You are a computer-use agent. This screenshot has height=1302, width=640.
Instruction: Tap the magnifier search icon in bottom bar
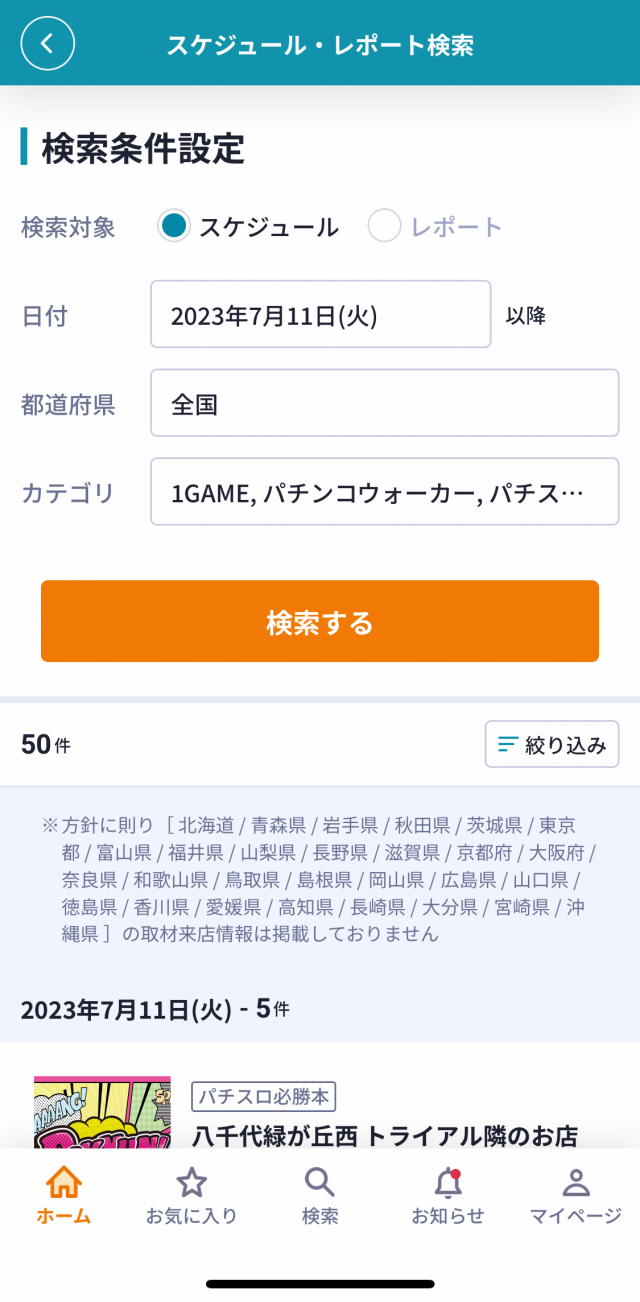click(319, 1183)
